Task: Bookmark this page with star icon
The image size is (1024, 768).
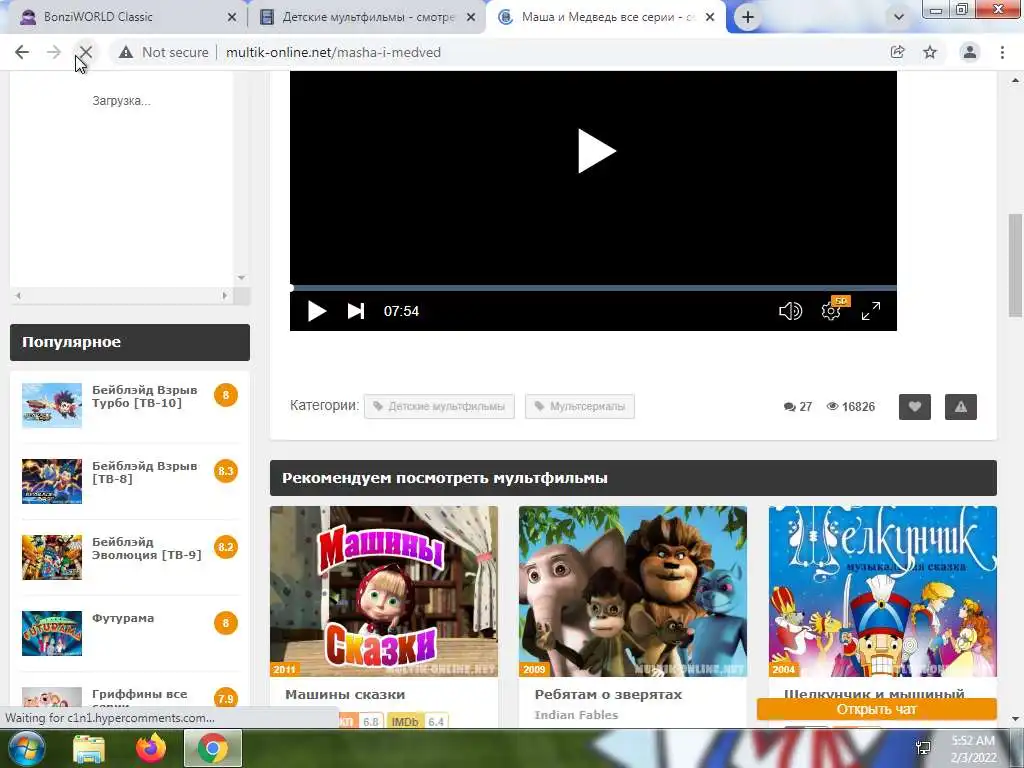Action: point(930,52)
